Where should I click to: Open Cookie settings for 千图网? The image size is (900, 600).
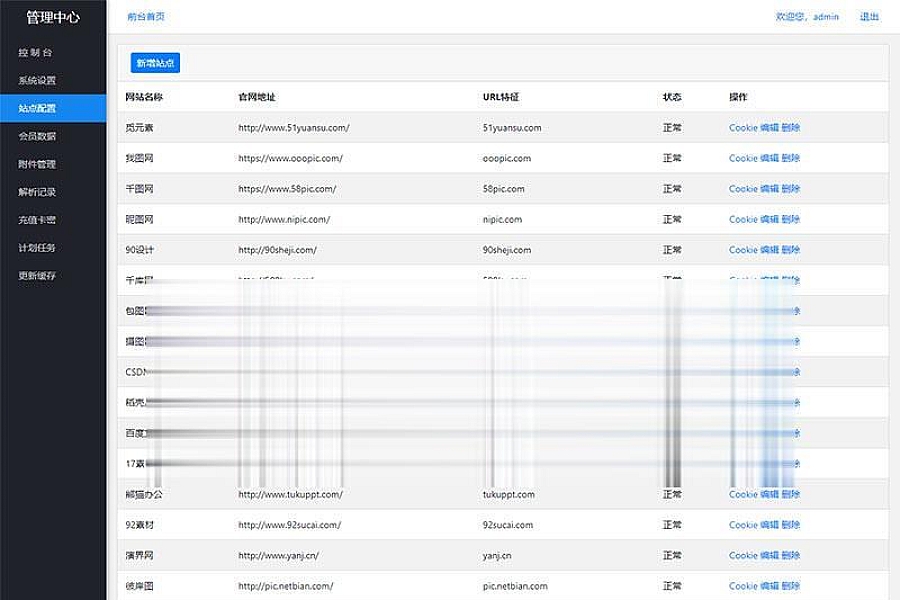click(x=743, y=188)
